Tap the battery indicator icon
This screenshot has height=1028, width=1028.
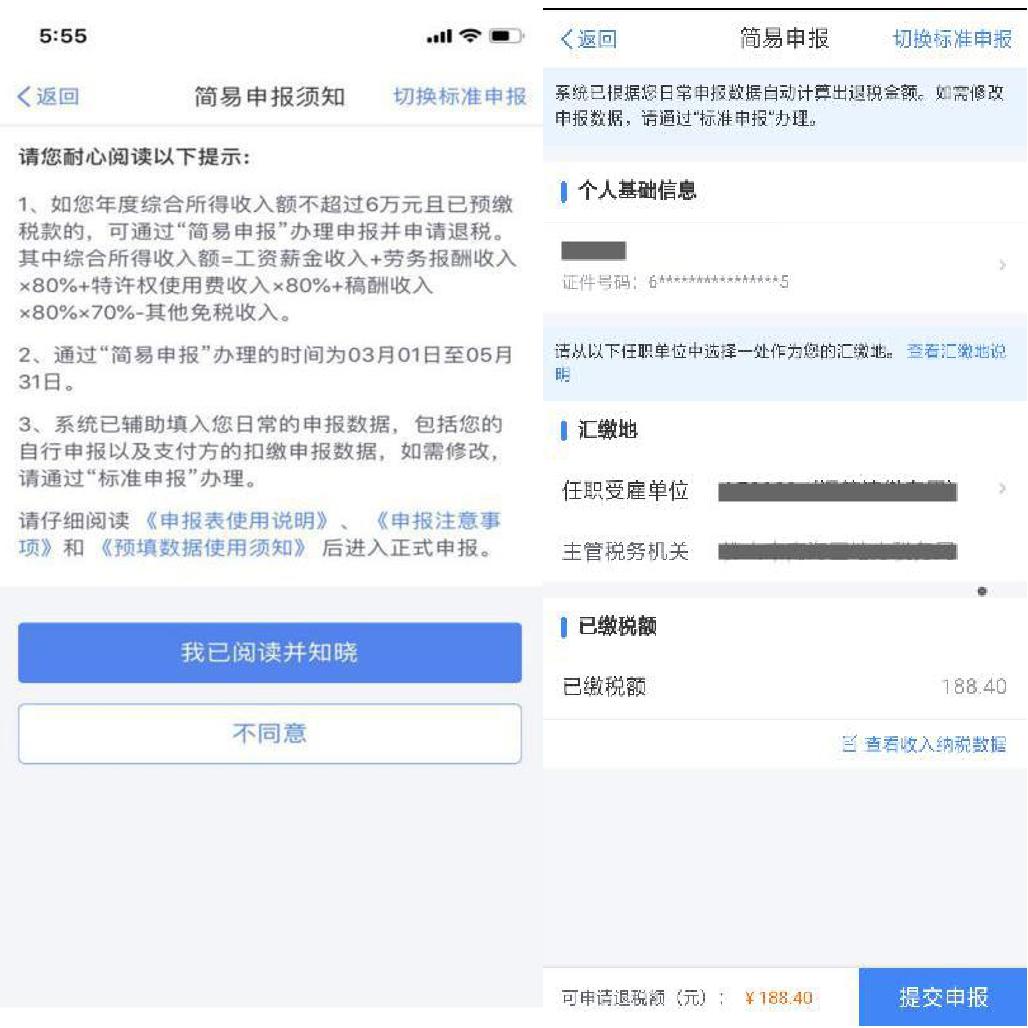click(x=506, y=35)
